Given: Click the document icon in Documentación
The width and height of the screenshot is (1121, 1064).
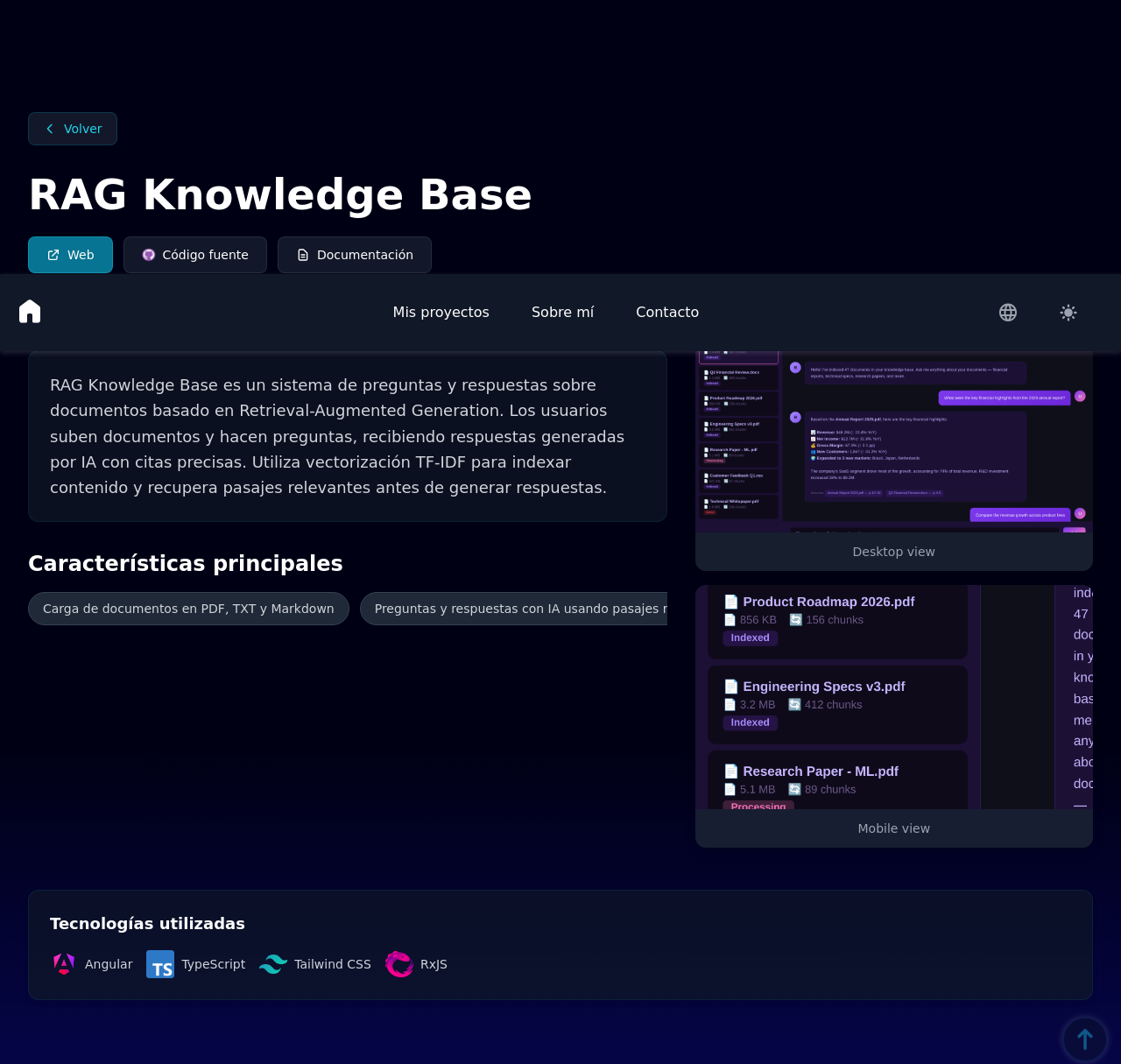Looking at the screenshot, I should [x=303, y=255].
